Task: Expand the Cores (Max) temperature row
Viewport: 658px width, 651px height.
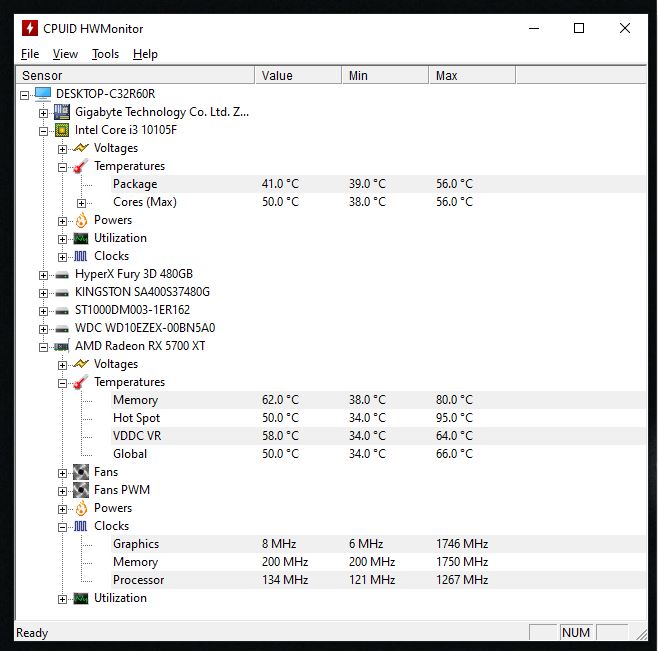Action: click(81, 204)
